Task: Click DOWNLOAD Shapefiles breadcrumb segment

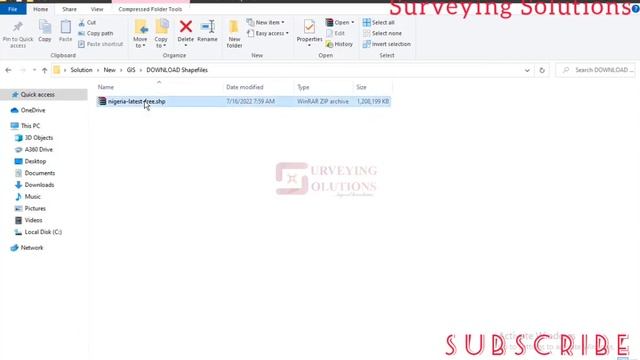Action: [x=177, y=70]
